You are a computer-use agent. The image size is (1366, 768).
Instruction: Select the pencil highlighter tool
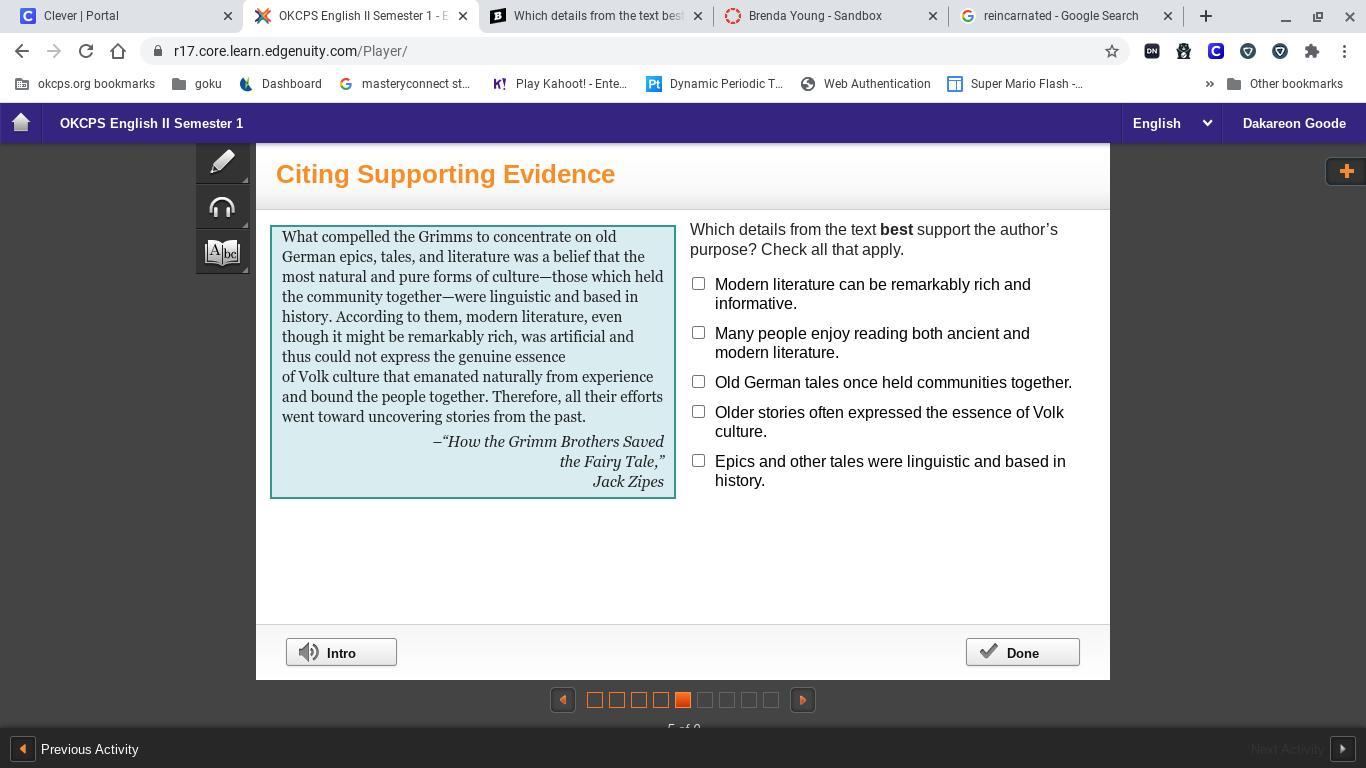pos(222,162)
